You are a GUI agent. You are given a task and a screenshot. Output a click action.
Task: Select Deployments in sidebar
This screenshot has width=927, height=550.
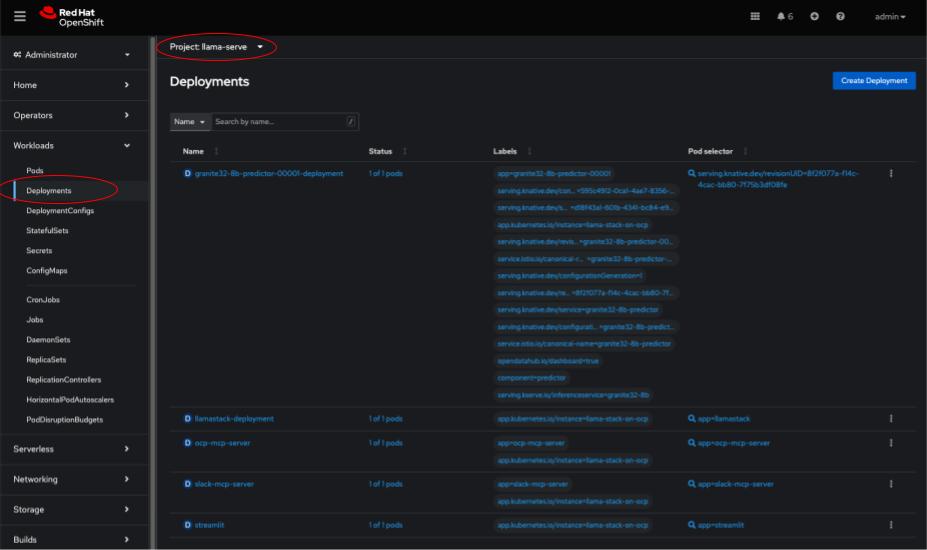(48, 190)
